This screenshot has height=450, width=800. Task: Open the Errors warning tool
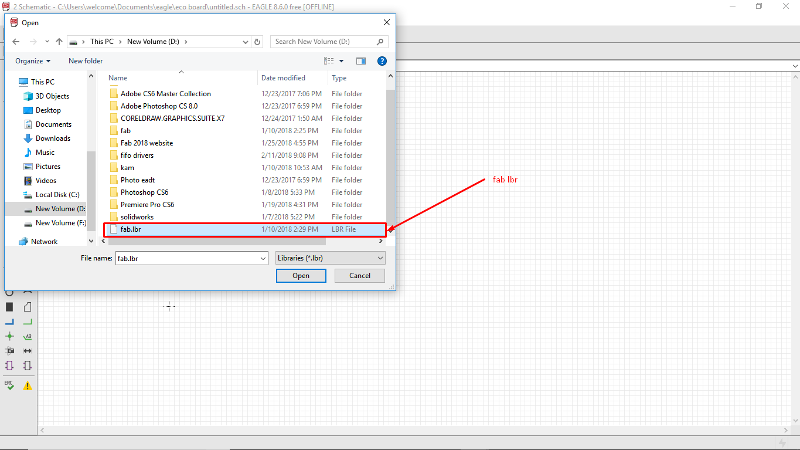click(x=28, y=386)
